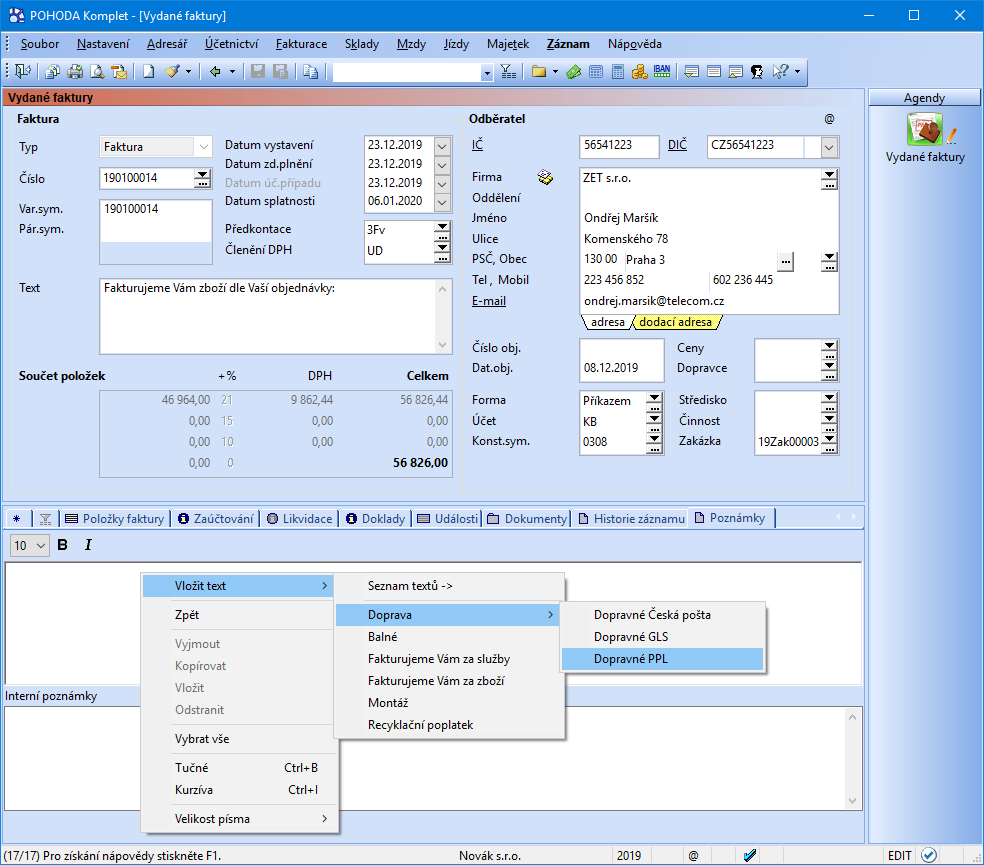Expand the toolbar search combo box arrow
Image resolution: width=984 pixels, height=865 pixels.
(487, 73)
